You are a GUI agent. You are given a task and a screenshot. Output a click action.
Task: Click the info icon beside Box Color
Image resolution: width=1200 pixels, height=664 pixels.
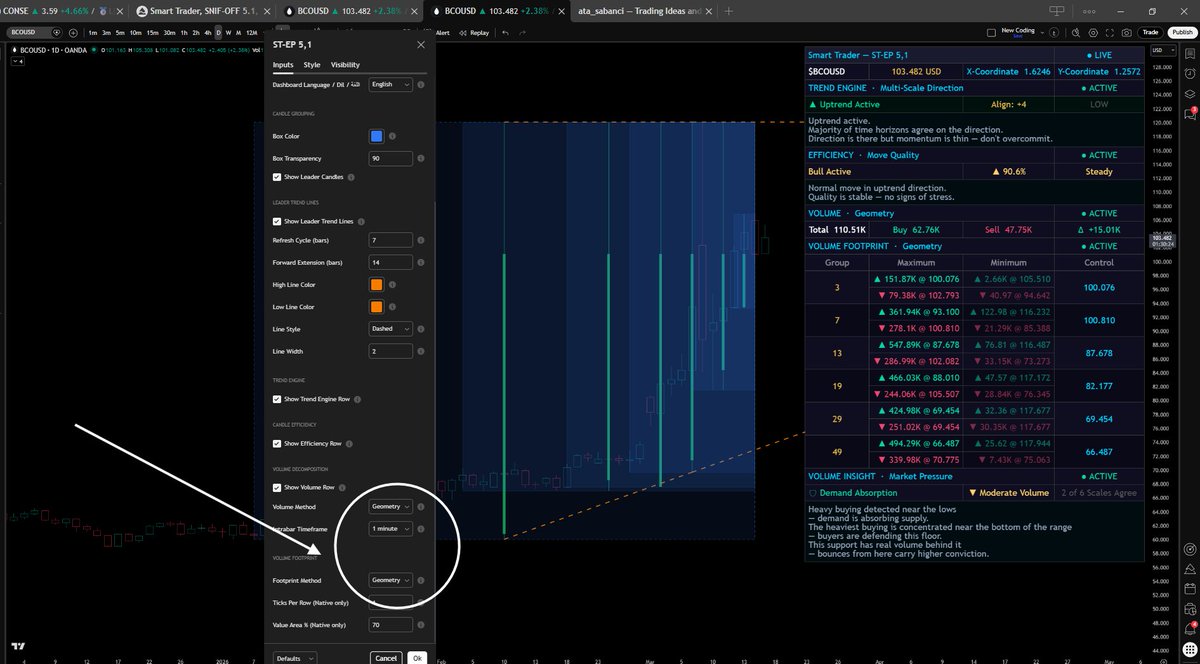[392, 136]
